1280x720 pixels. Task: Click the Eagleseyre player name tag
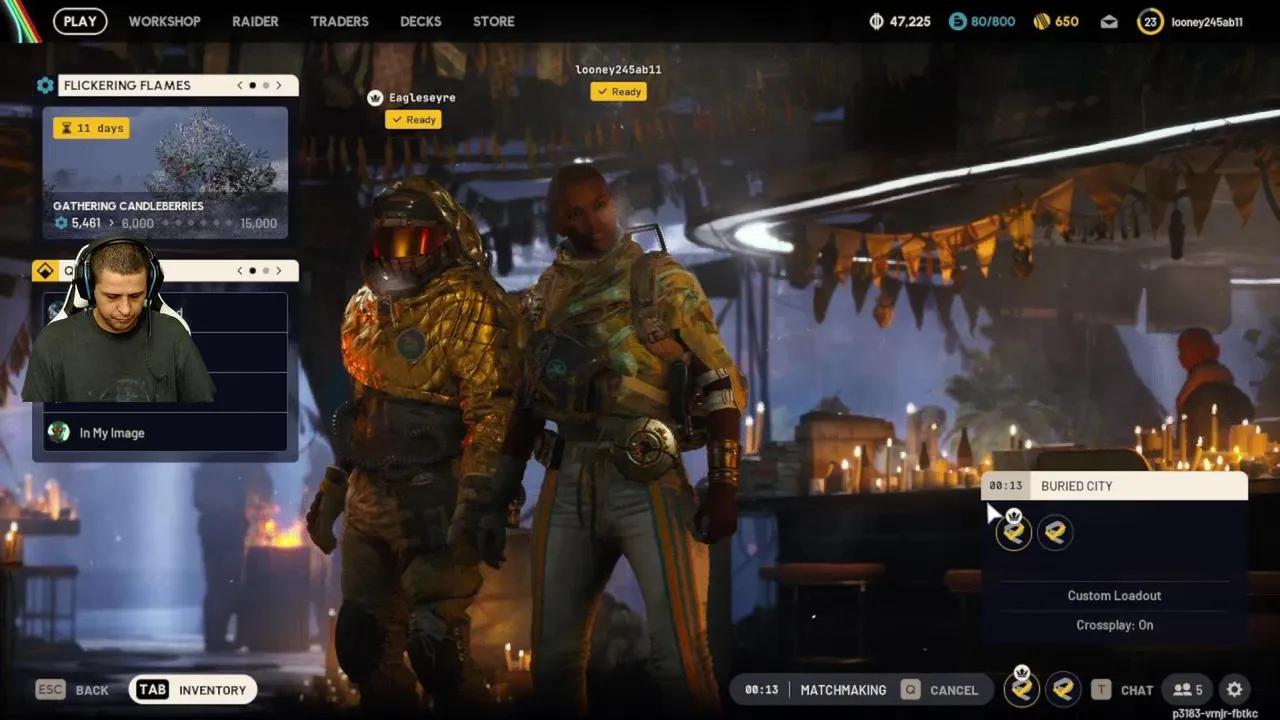[x=422, y=98]
